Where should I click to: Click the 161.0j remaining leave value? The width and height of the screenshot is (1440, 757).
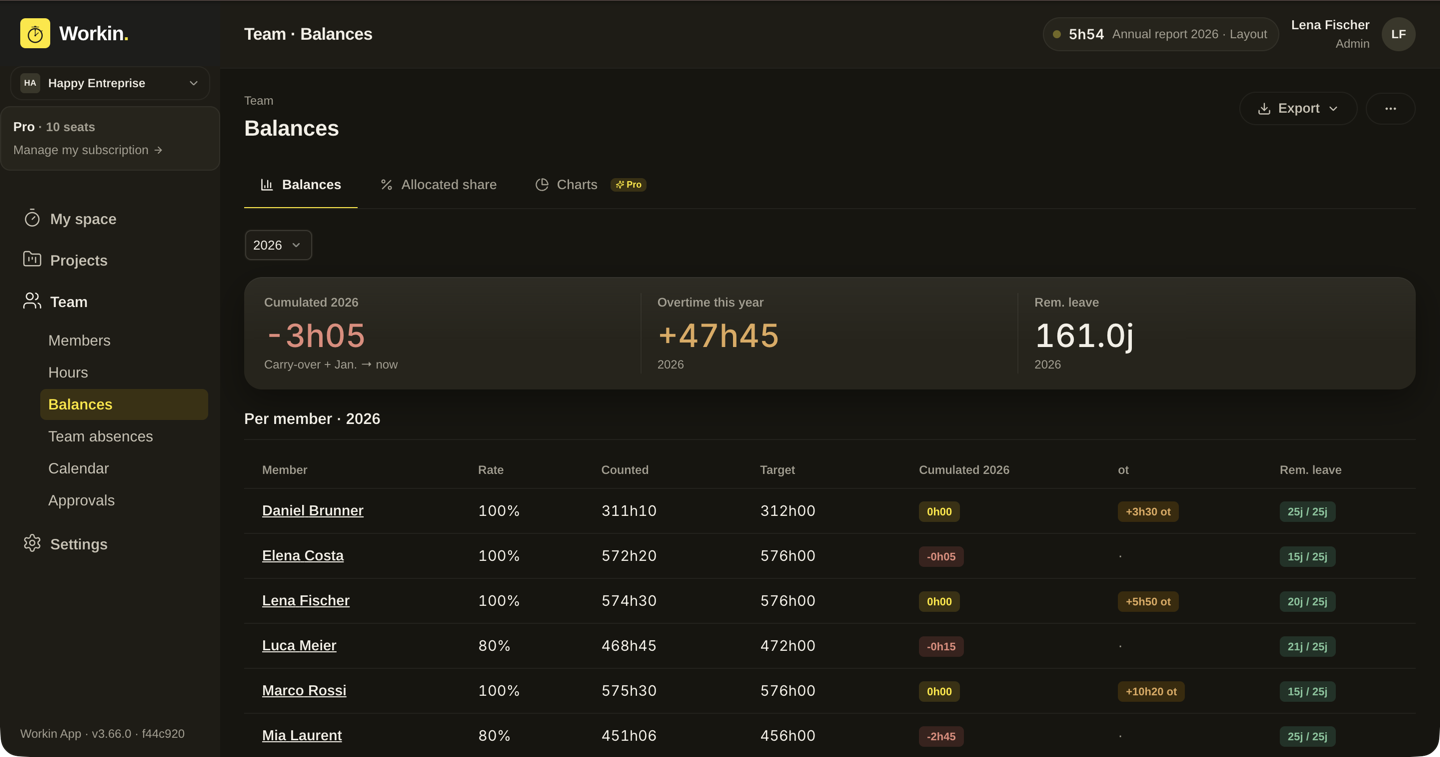pos(1084,335)
